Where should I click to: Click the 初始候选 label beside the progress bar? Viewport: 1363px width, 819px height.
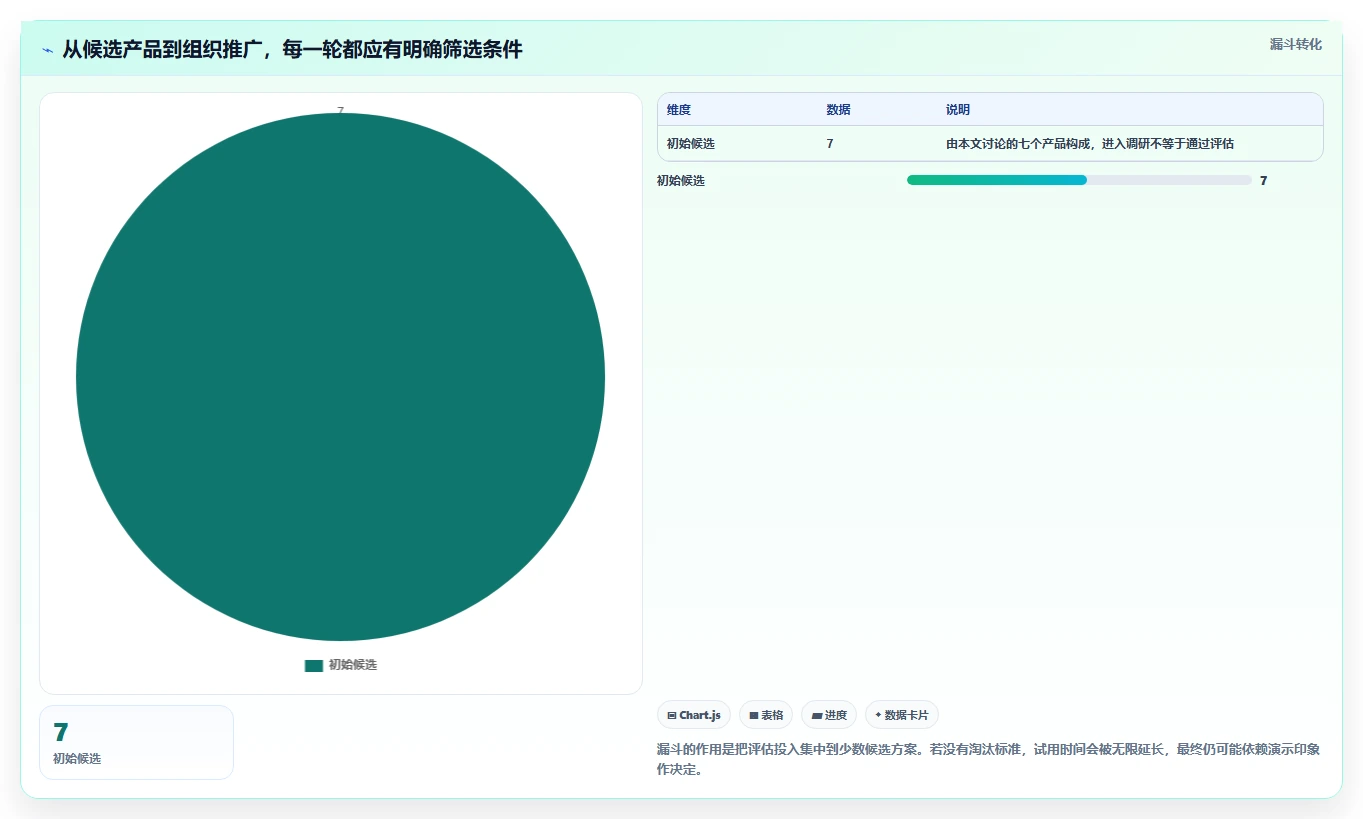pos(681,181)
